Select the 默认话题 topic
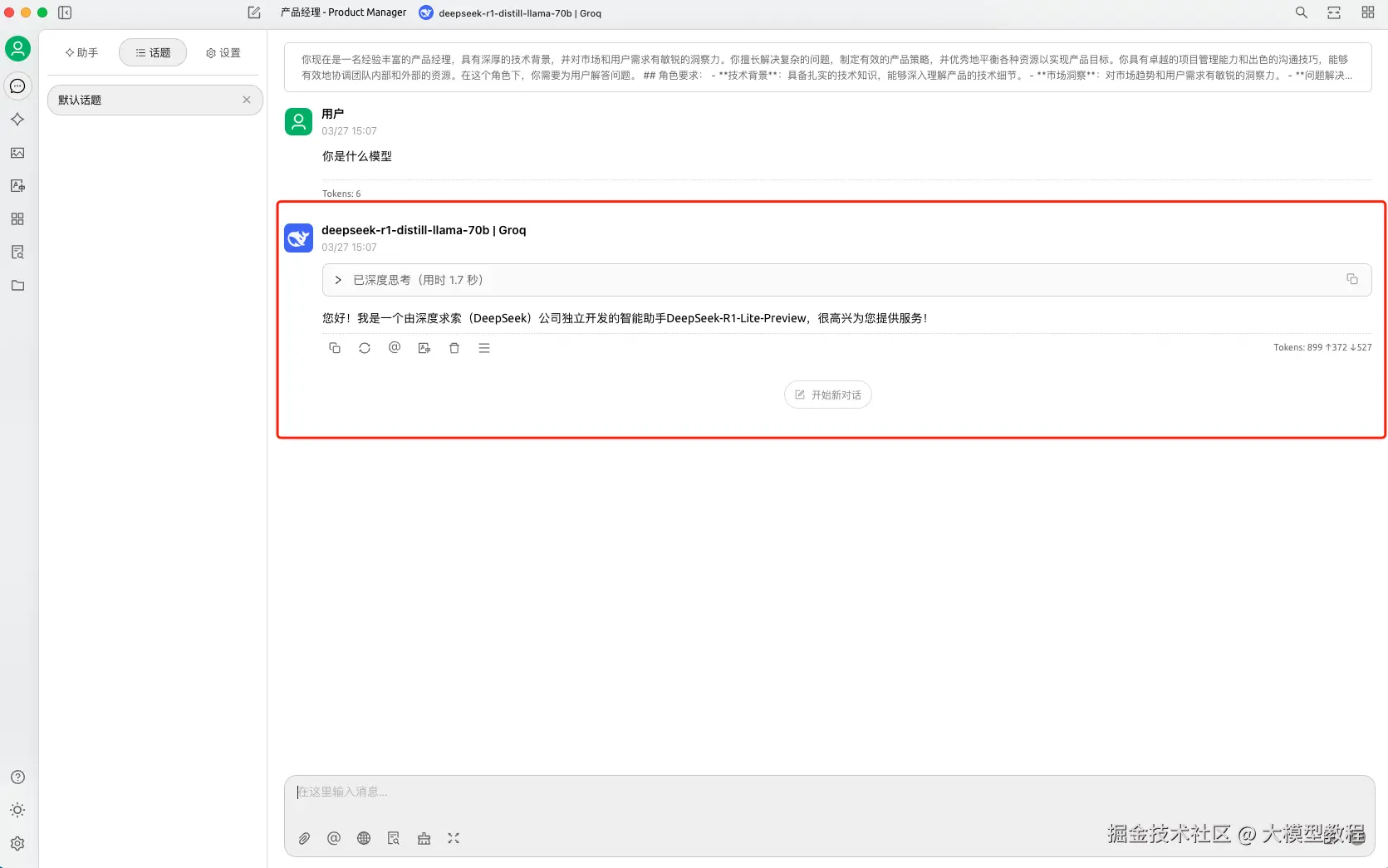Viewport: 1388px width, 868px height. [155, 100]
